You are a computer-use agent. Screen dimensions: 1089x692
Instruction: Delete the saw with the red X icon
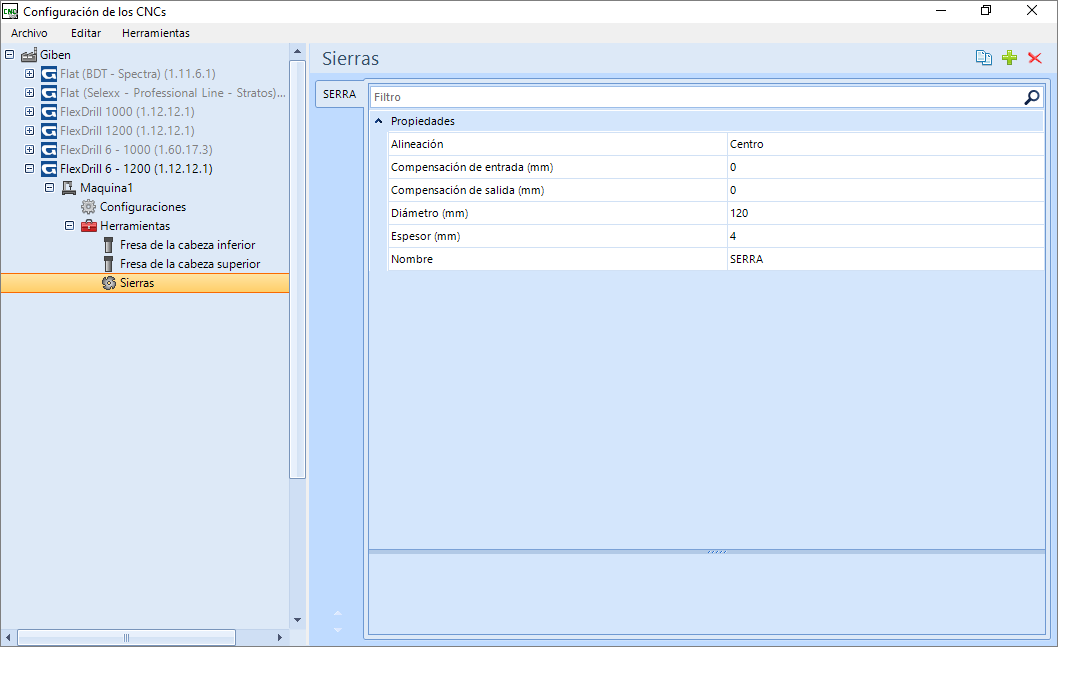click(x=1035, y=58)
